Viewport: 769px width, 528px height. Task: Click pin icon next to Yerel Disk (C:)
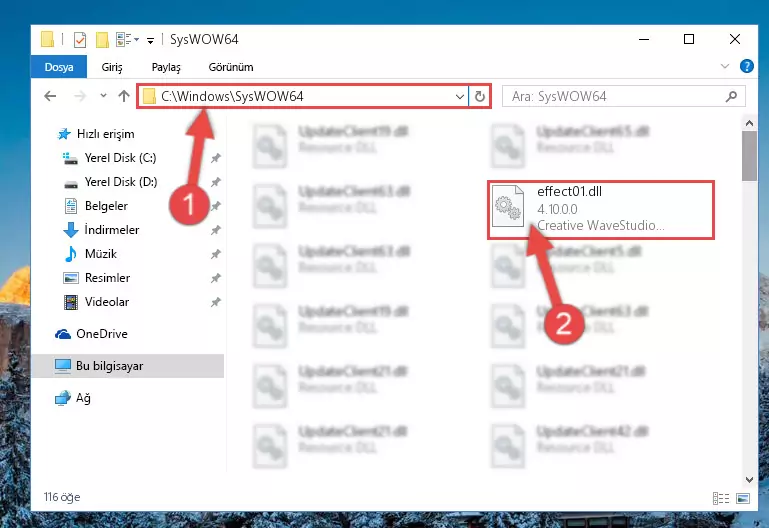point(215,158)
